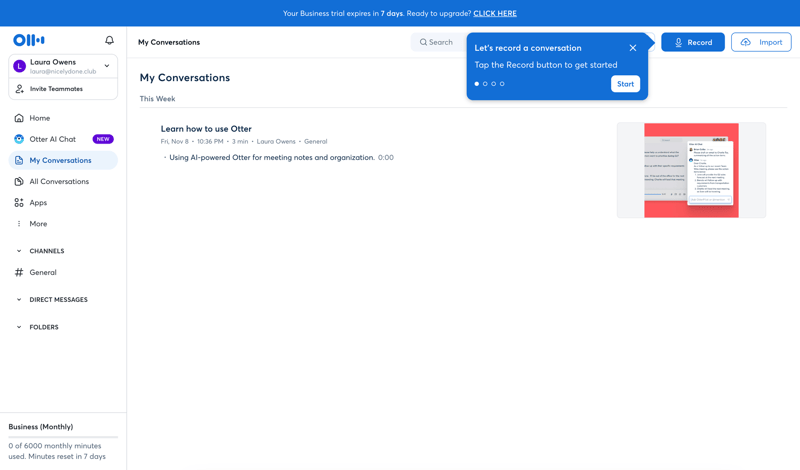Image resolution: width=800 pixels, height=470 pixels.
Task: Expand the Laura Owens account dropdown
Action: 107,66
